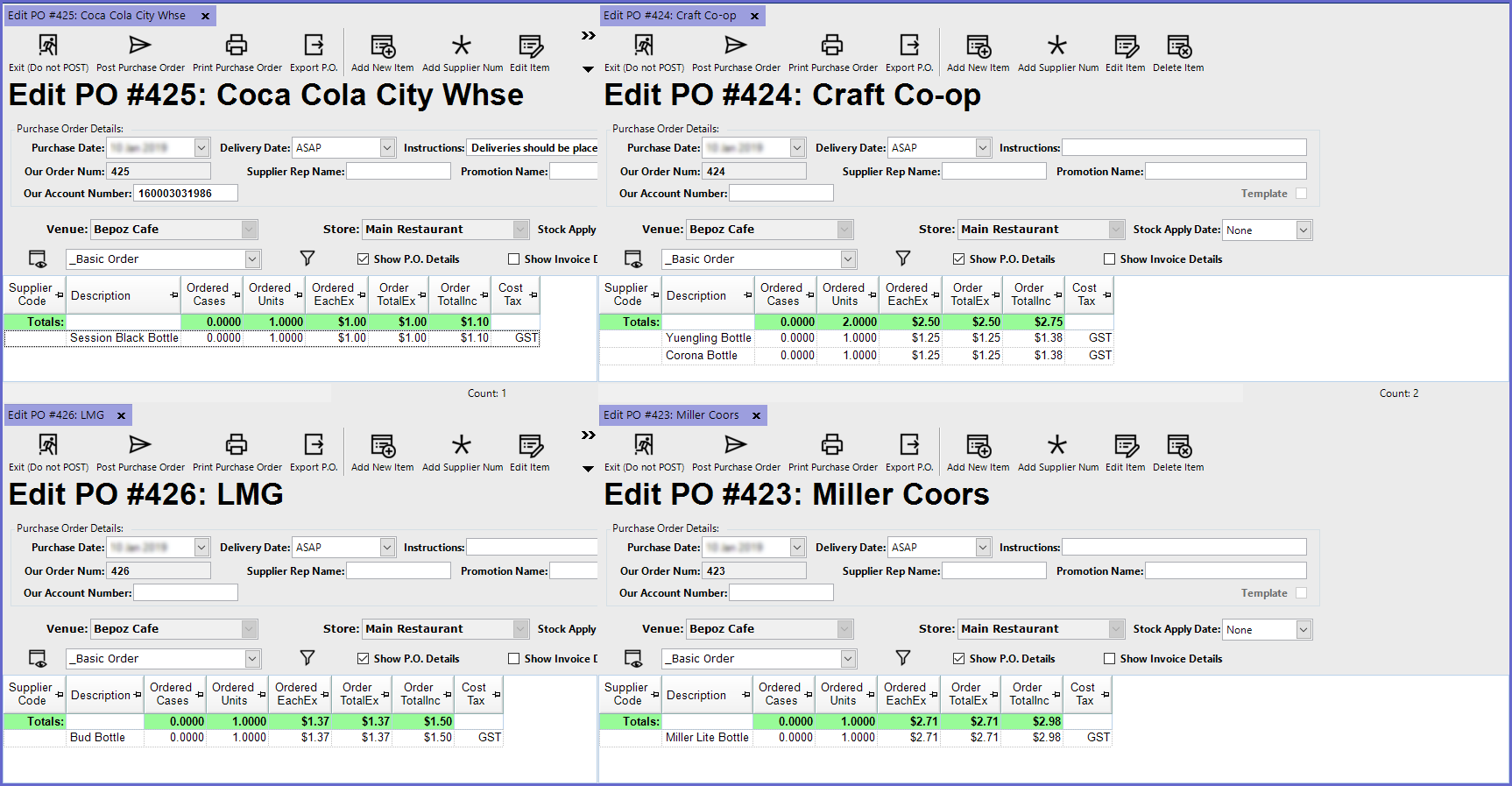This screenshot has height=786, width=1512.
Task: Select Miller Lite Bottle row in PO #423
Action: [856, 738]
